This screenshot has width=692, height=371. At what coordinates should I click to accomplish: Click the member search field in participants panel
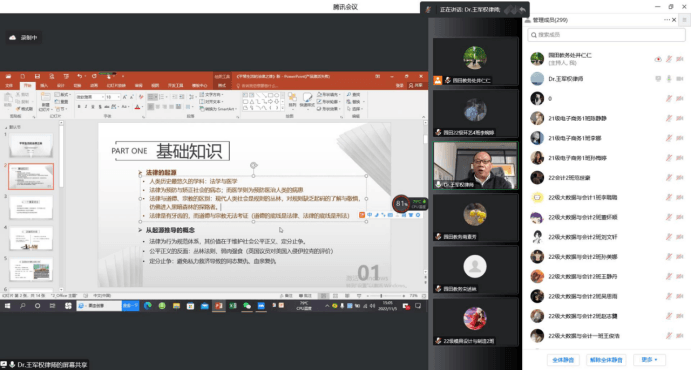click(x=606, y=35)
